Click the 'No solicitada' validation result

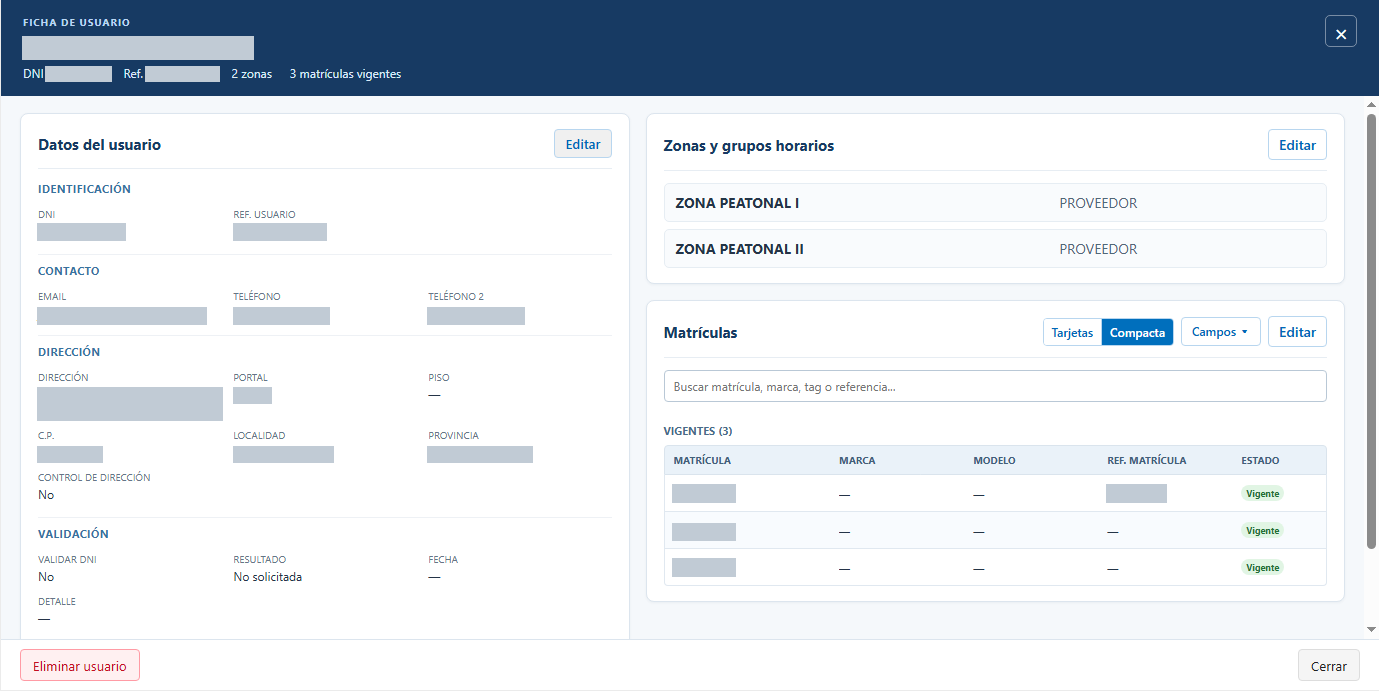tap(268, 577)
